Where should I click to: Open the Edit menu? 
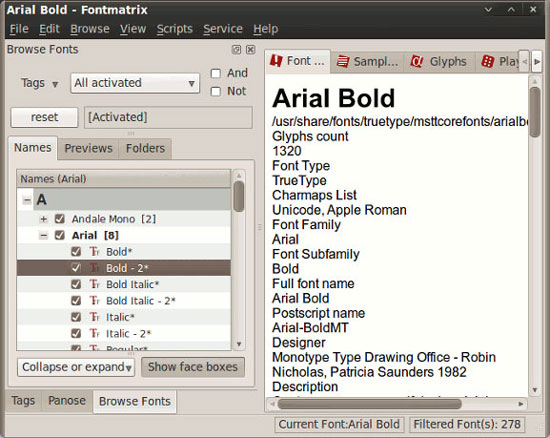point(49,29)
